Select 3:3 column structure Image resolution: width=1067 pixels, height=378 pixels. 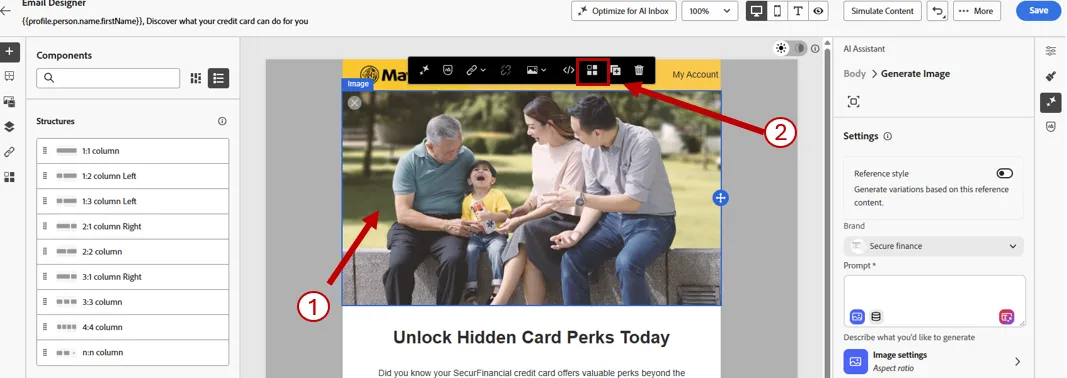[x=133, y=302]
